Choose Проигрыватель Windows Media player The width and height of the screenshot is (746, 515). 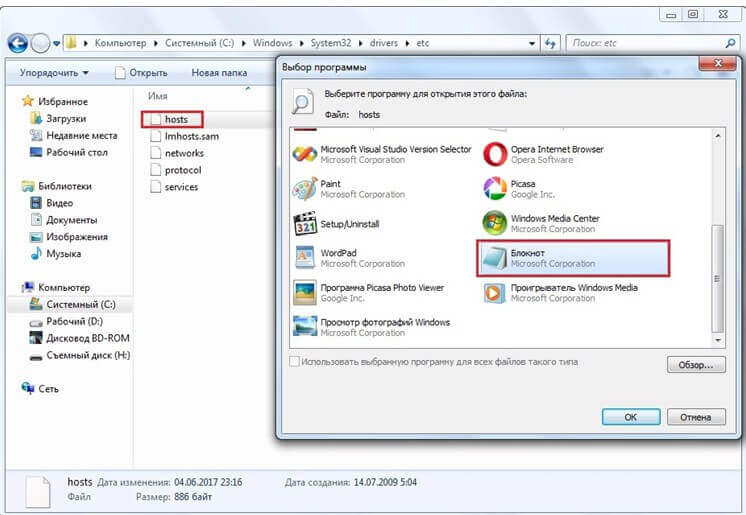click(495, 292)
